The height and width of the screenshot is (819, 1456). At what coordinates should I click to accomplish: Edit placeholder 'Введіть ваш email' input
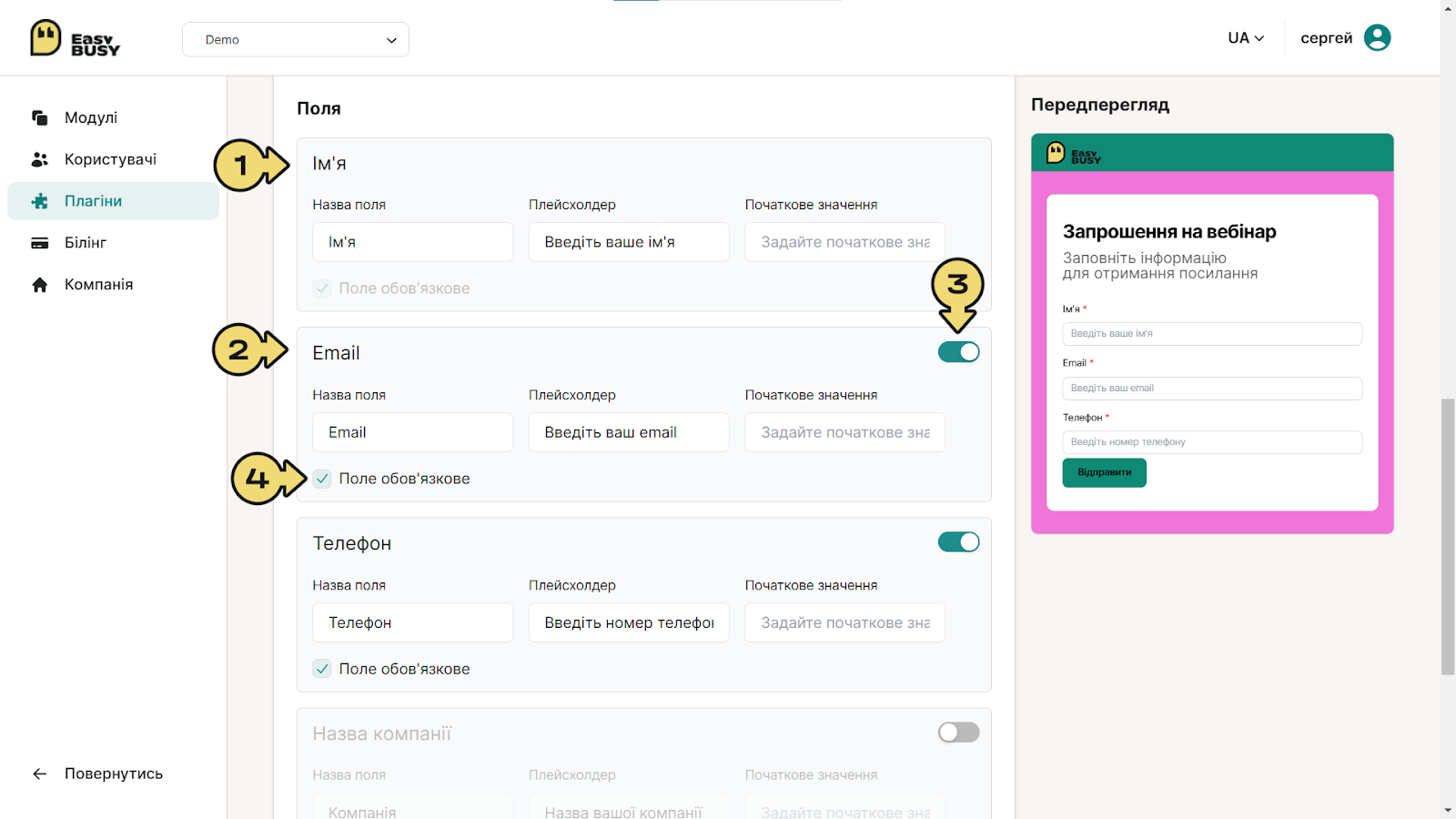(629, 432)
